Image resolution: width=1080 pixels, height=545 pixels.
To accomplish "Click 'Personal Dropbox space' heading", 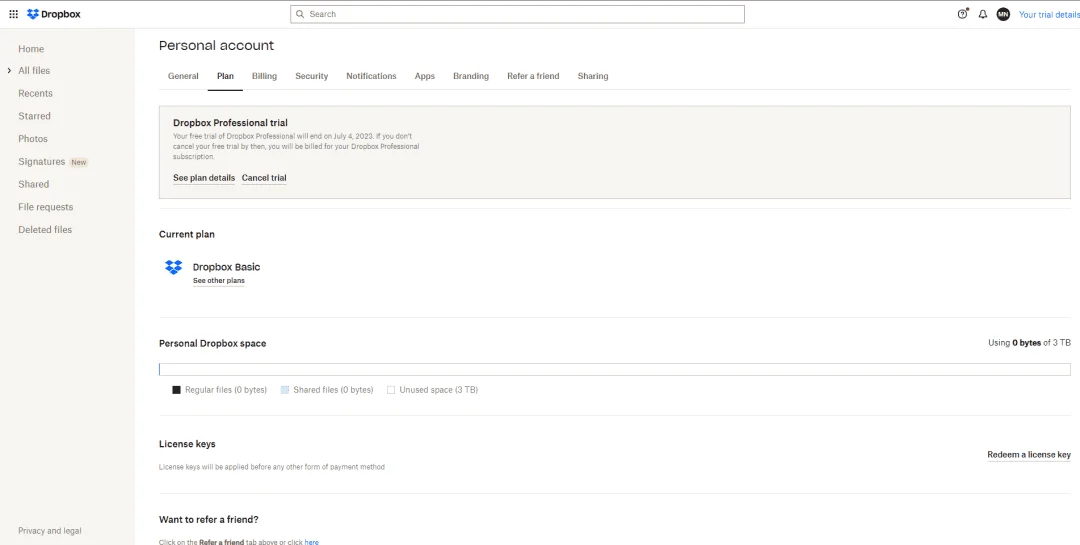I will [212, 343].
